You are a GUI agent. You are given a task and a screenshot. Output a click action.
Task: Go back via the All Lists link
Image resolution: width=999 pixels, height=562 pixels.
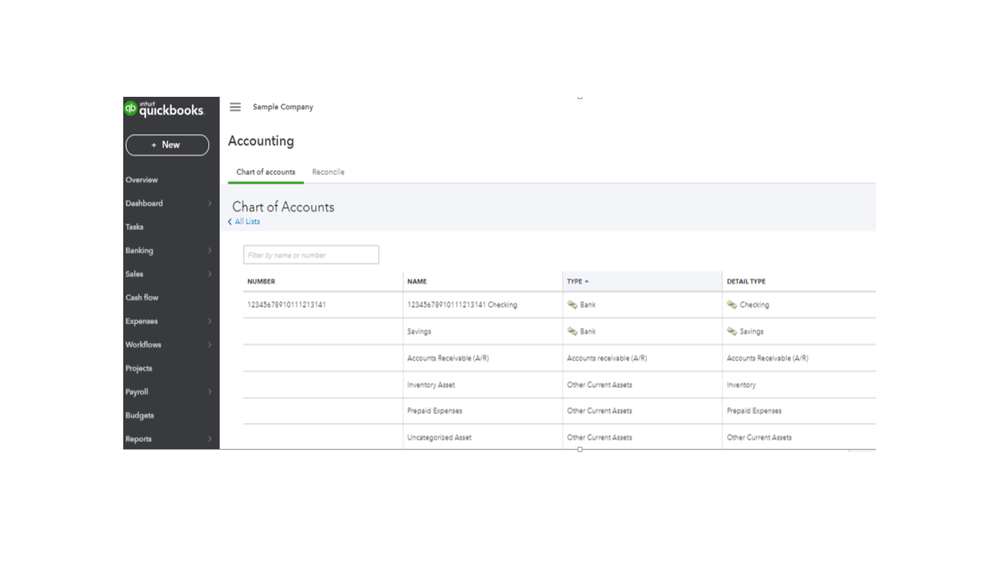point(246,222)
